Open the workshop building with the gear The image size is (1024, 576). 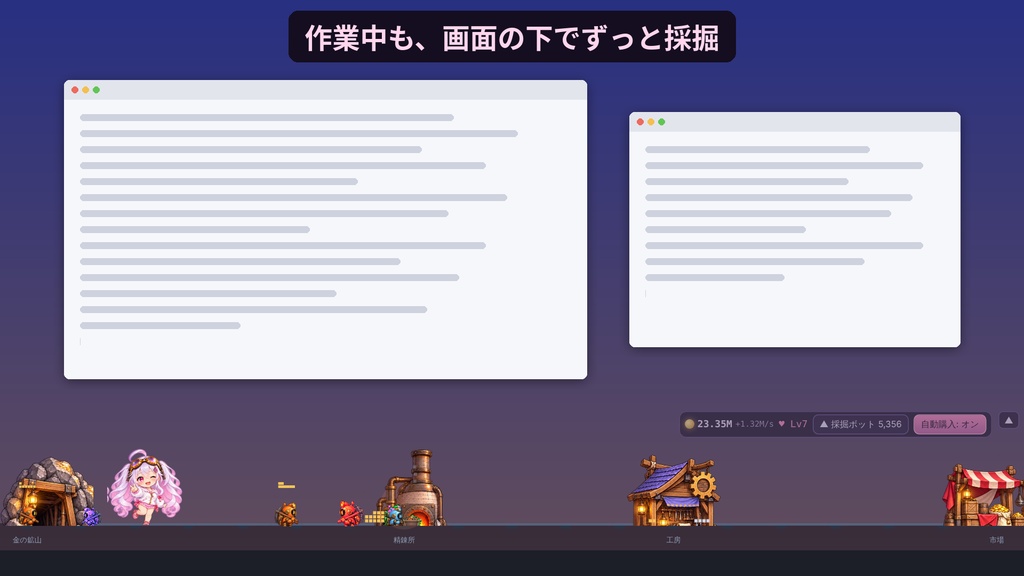click(x=673, y=491)
